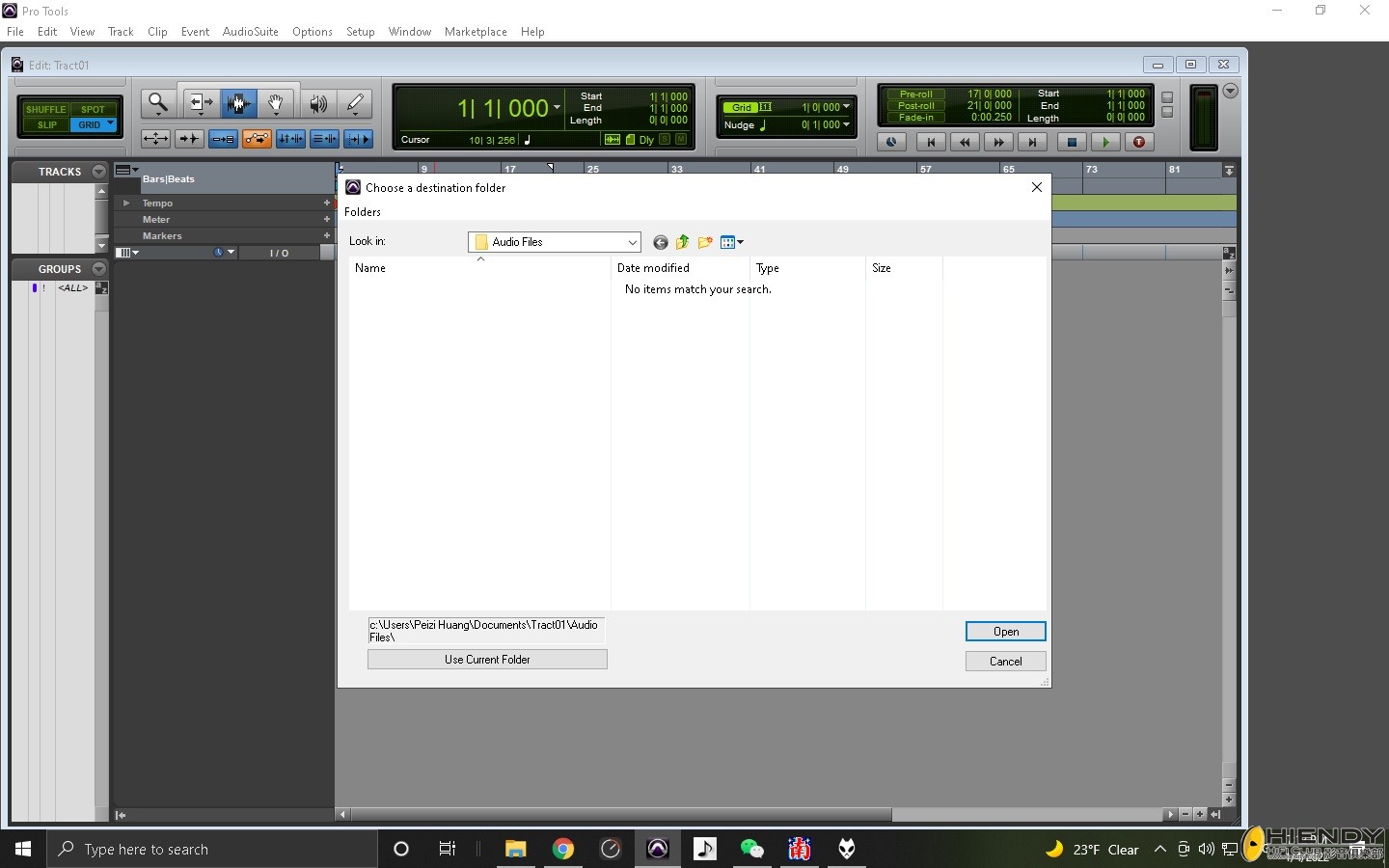Open the AudioSuite menu

point(251,32)
